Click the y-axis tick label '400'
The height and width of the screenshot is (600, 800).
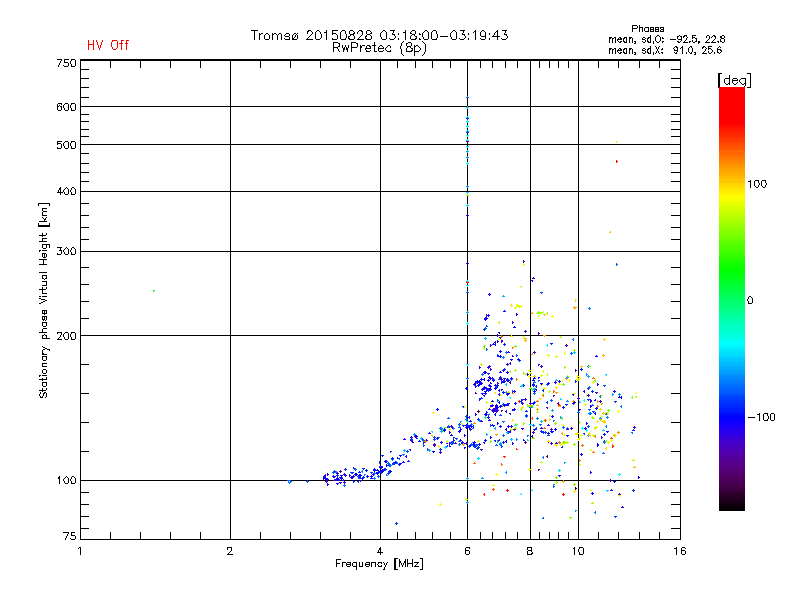[x=66, y=191]
